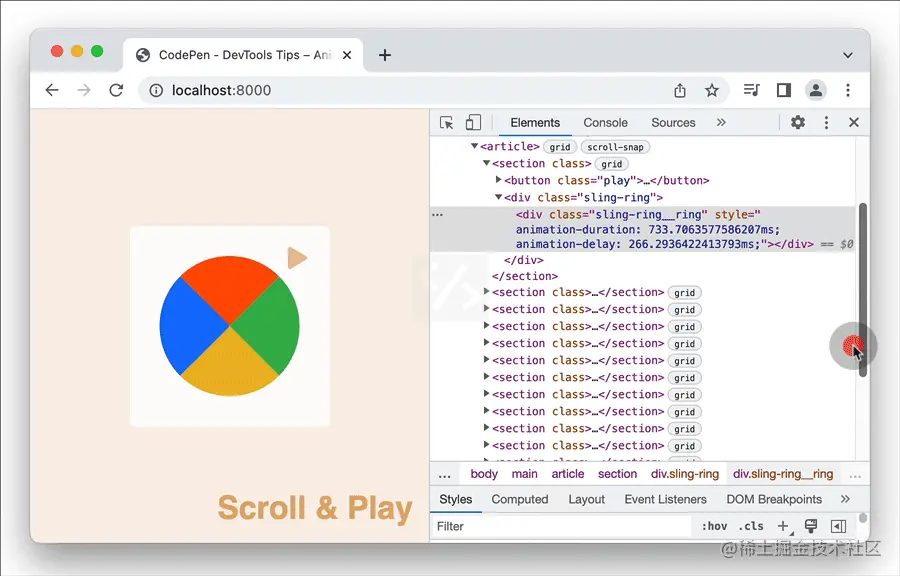Viewport: 900px width, 576px height.
Task: Collapse the article element node
Action: (474, 146)
